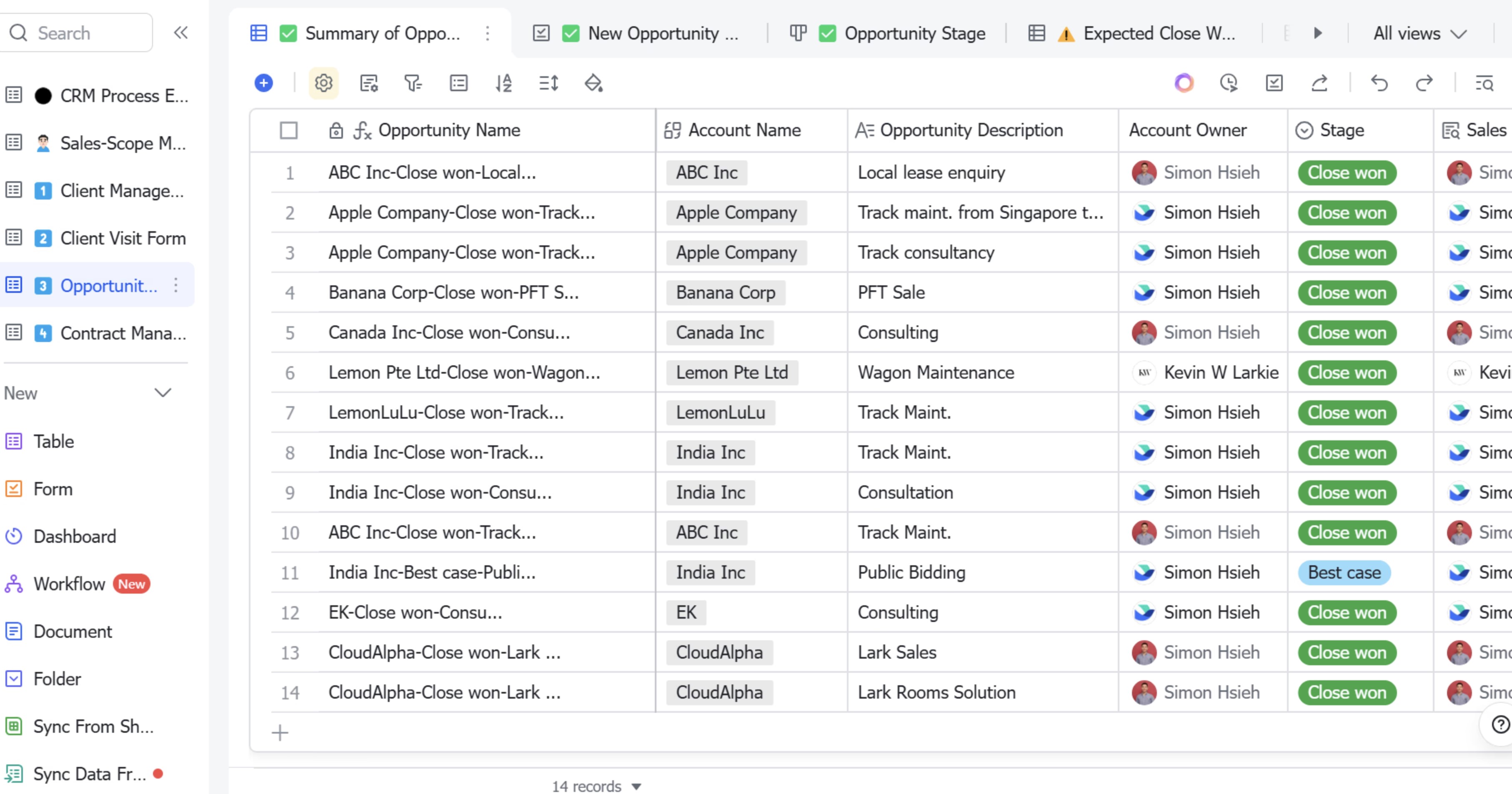
Task: Open view settings gear icon
Action: point(323,83)
